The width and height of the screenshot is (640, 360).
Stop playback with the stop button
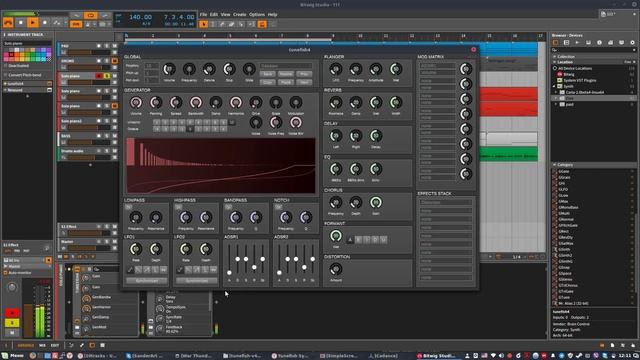(21, 22)
